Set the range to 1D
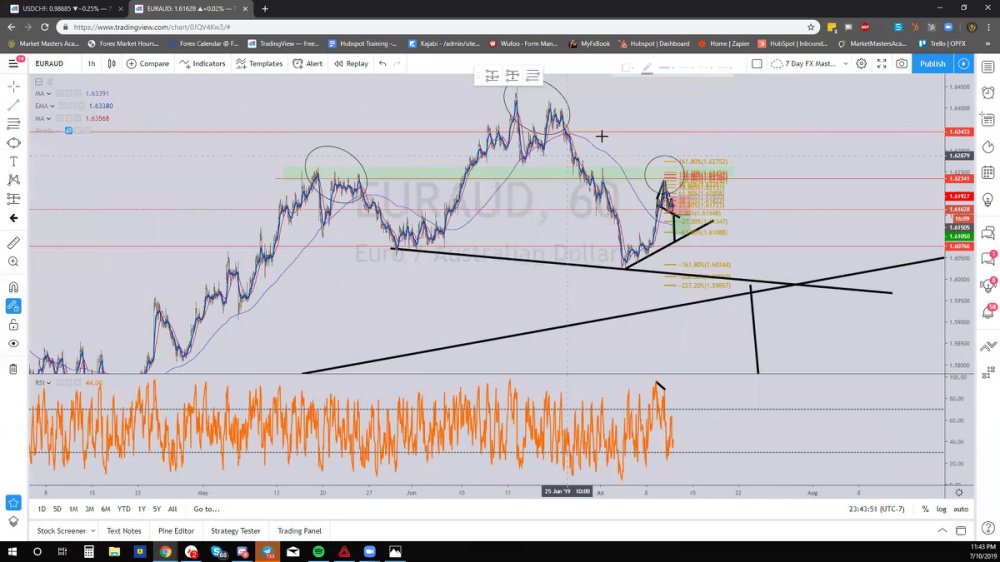 tap(41, 509)
